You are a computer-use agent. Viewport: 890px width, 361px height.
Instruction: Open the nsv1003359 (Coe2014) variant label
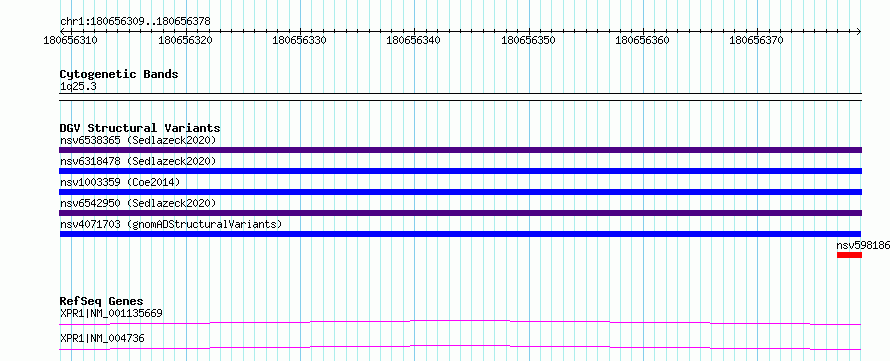point(120,182)
